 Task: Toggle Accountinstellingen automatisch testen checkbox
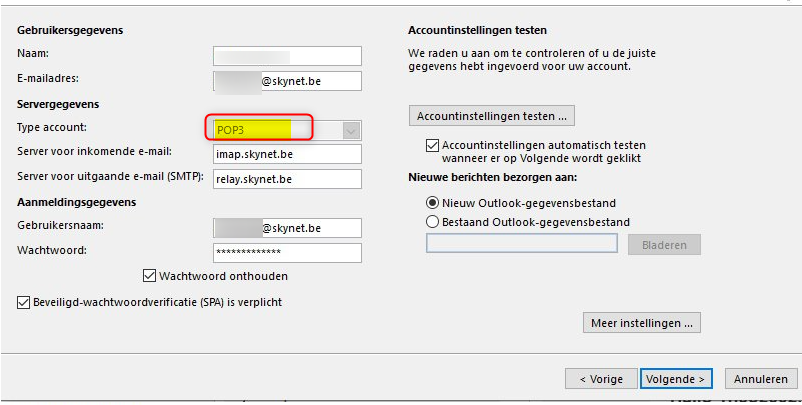coord(433,145)
